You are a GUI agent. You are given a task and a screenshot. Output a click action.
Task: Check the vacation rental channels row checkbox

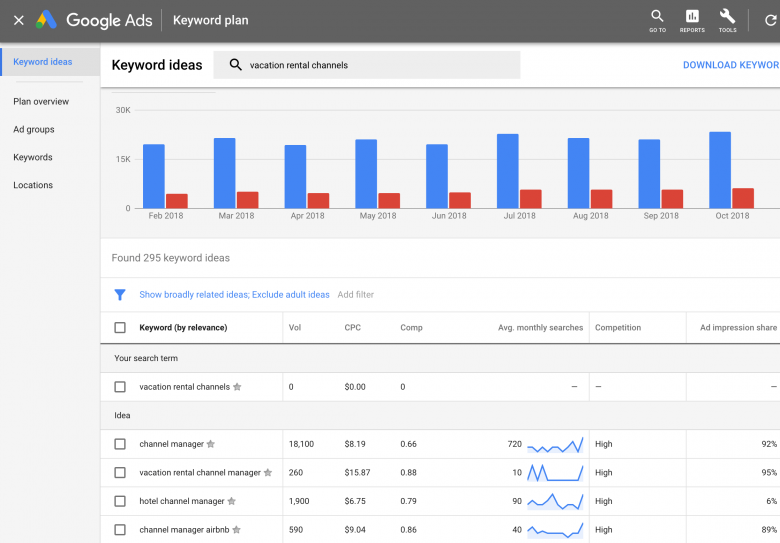pos(120,387)
